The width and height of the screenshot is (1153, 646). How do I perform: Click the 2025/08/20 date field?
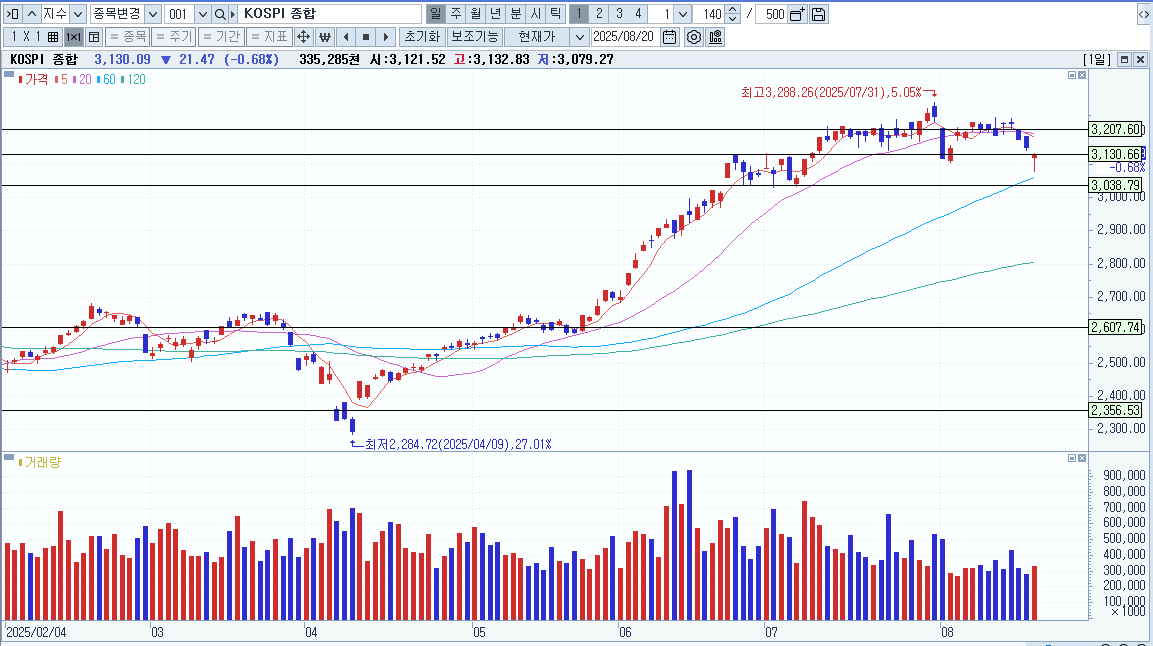624,37
